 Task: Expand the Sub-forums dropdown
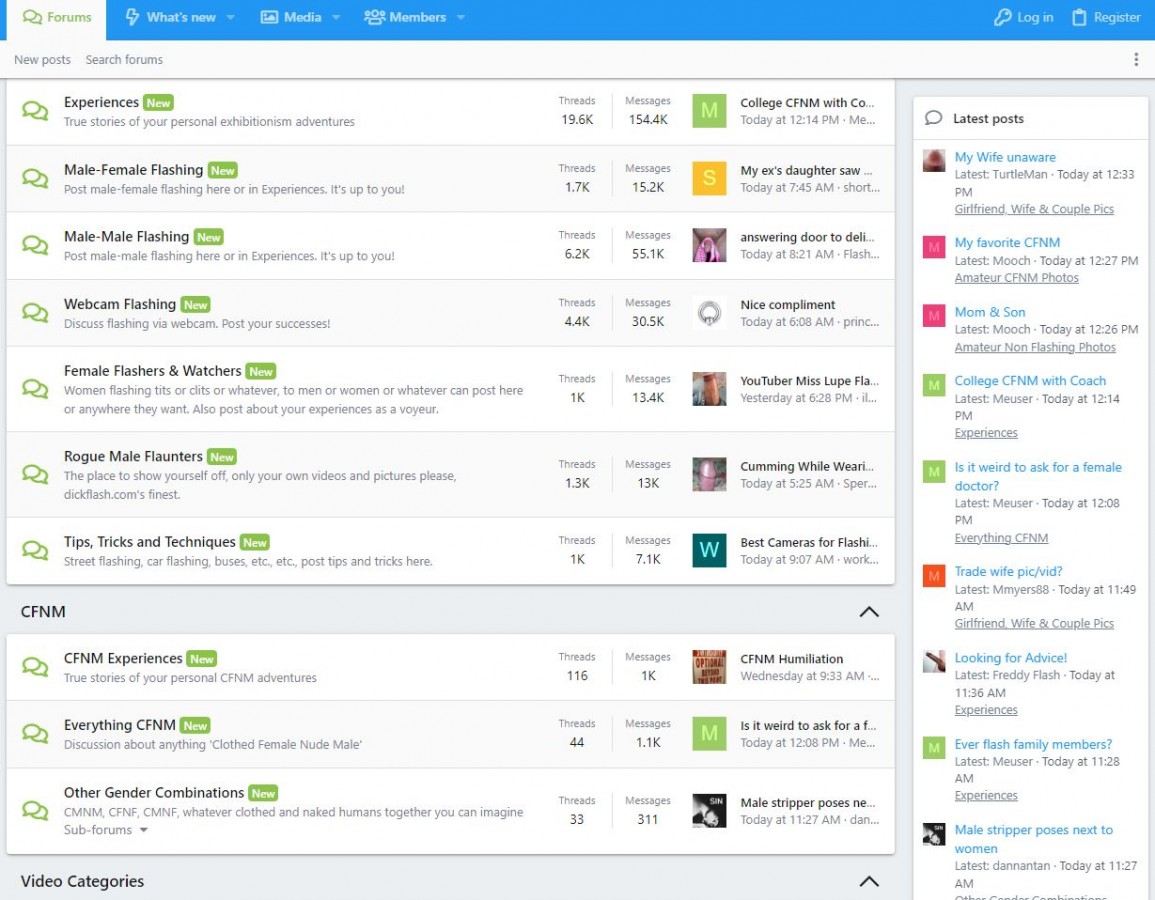coord(143,830)
